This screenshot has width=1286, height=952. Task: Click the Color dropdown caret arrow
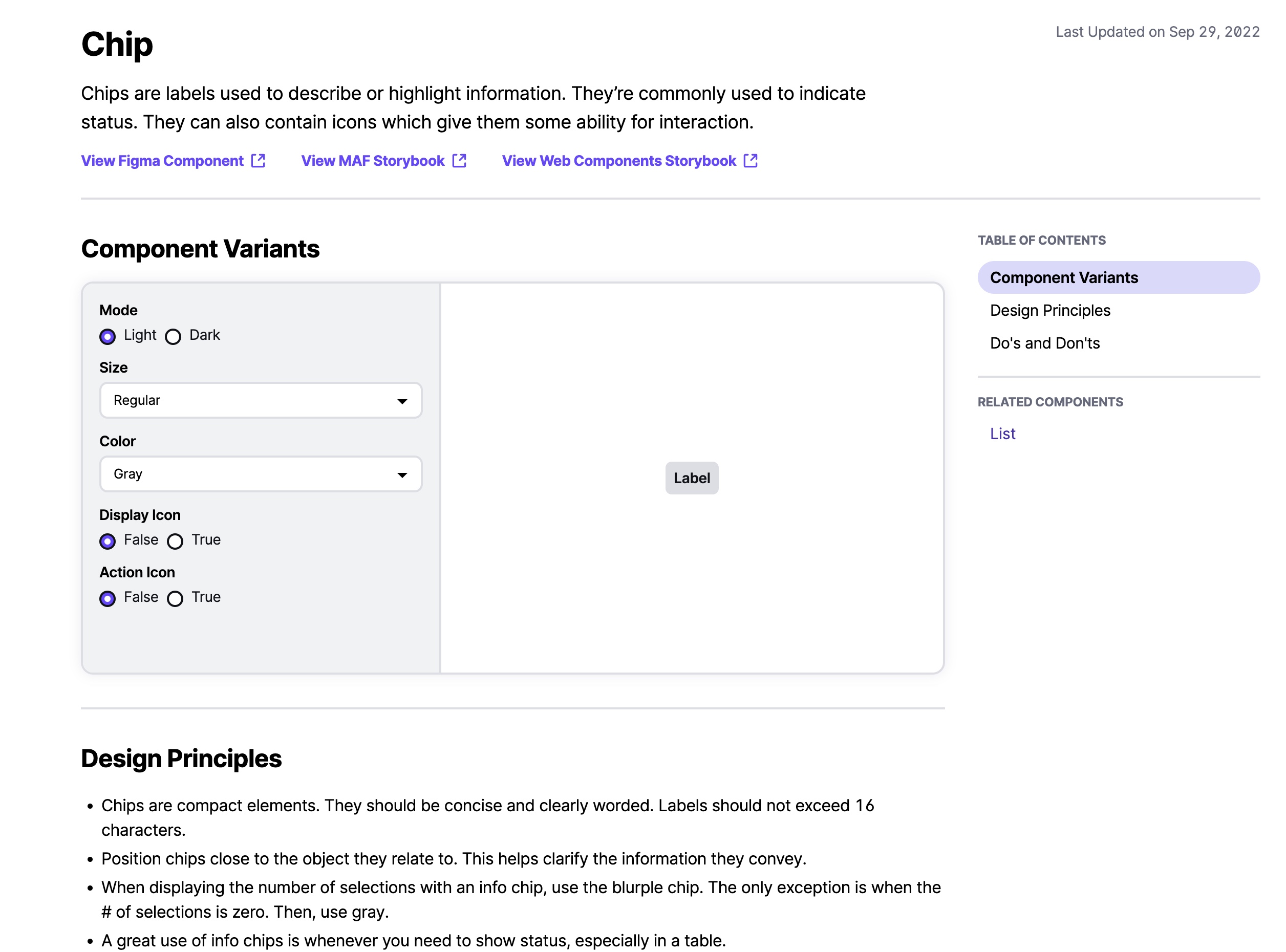coord(402,475)
